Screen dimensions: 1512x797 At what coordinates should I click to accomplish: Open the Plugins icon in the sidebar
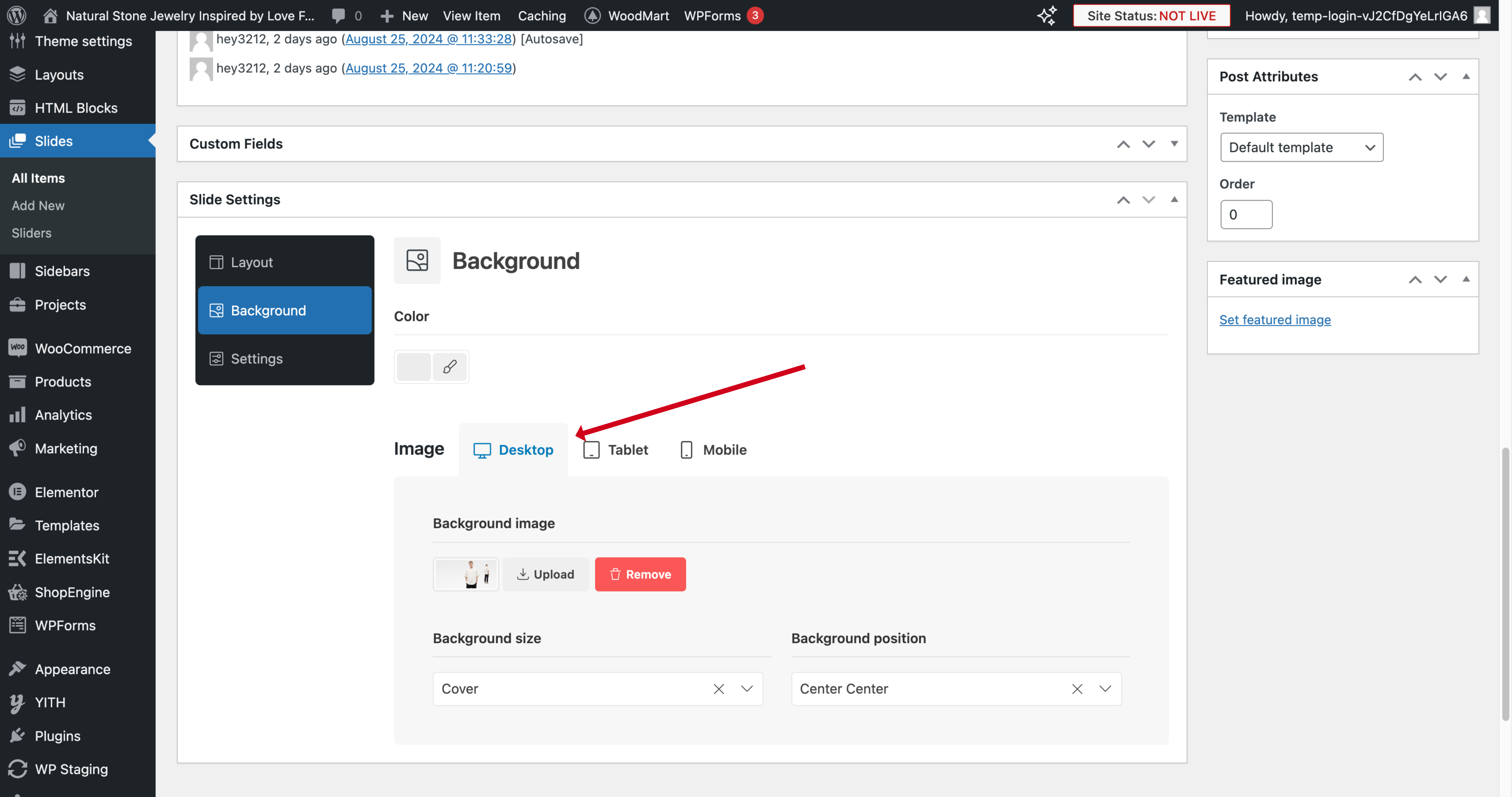18,735
